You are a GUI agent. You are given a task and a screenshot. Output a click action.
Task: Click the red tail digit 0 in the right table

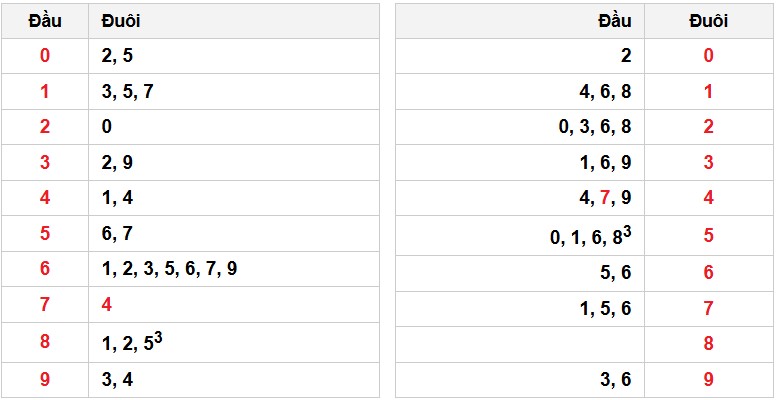pos(708,56)
